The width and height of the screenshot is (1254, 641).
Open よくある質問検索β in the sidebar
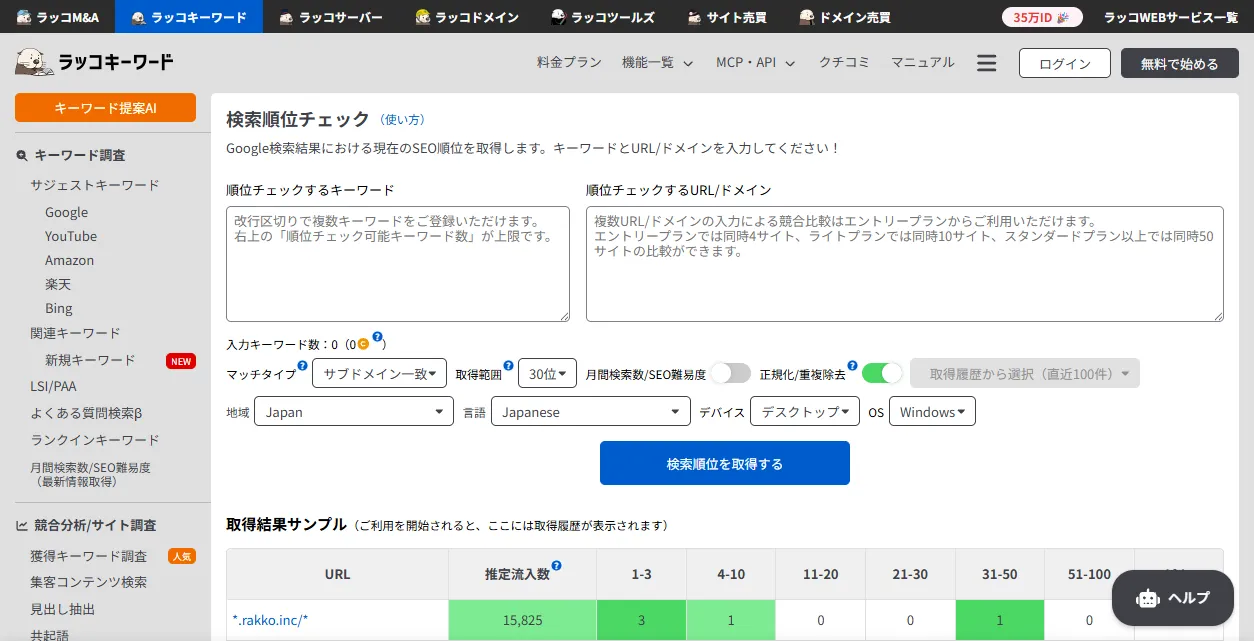86,413
